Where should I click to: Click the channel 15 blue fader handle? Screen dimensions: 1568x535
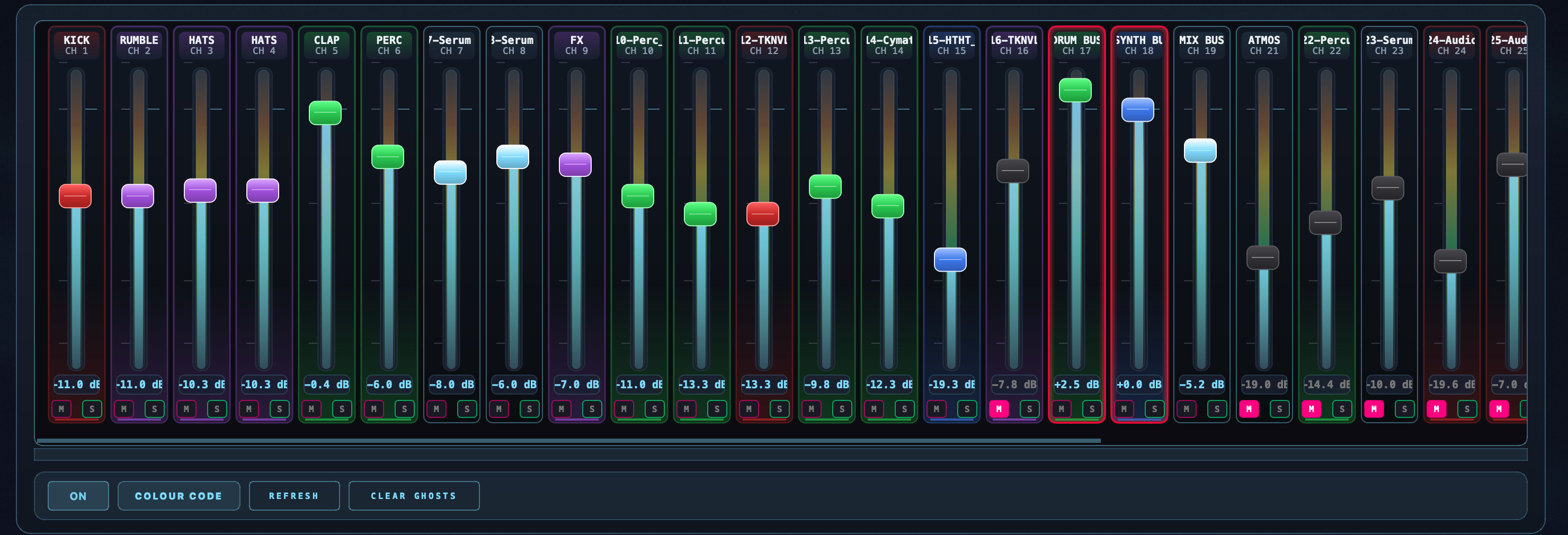pos(950,260)
